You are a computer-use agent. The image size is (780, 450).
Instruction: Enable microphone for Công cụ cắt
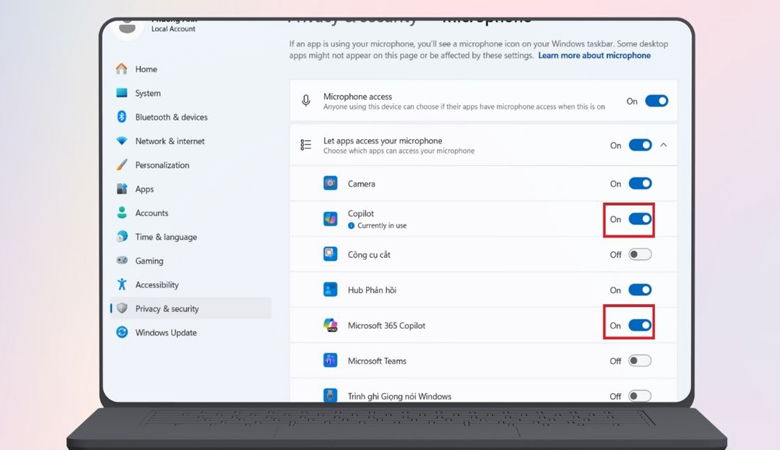tap(640, 254)
